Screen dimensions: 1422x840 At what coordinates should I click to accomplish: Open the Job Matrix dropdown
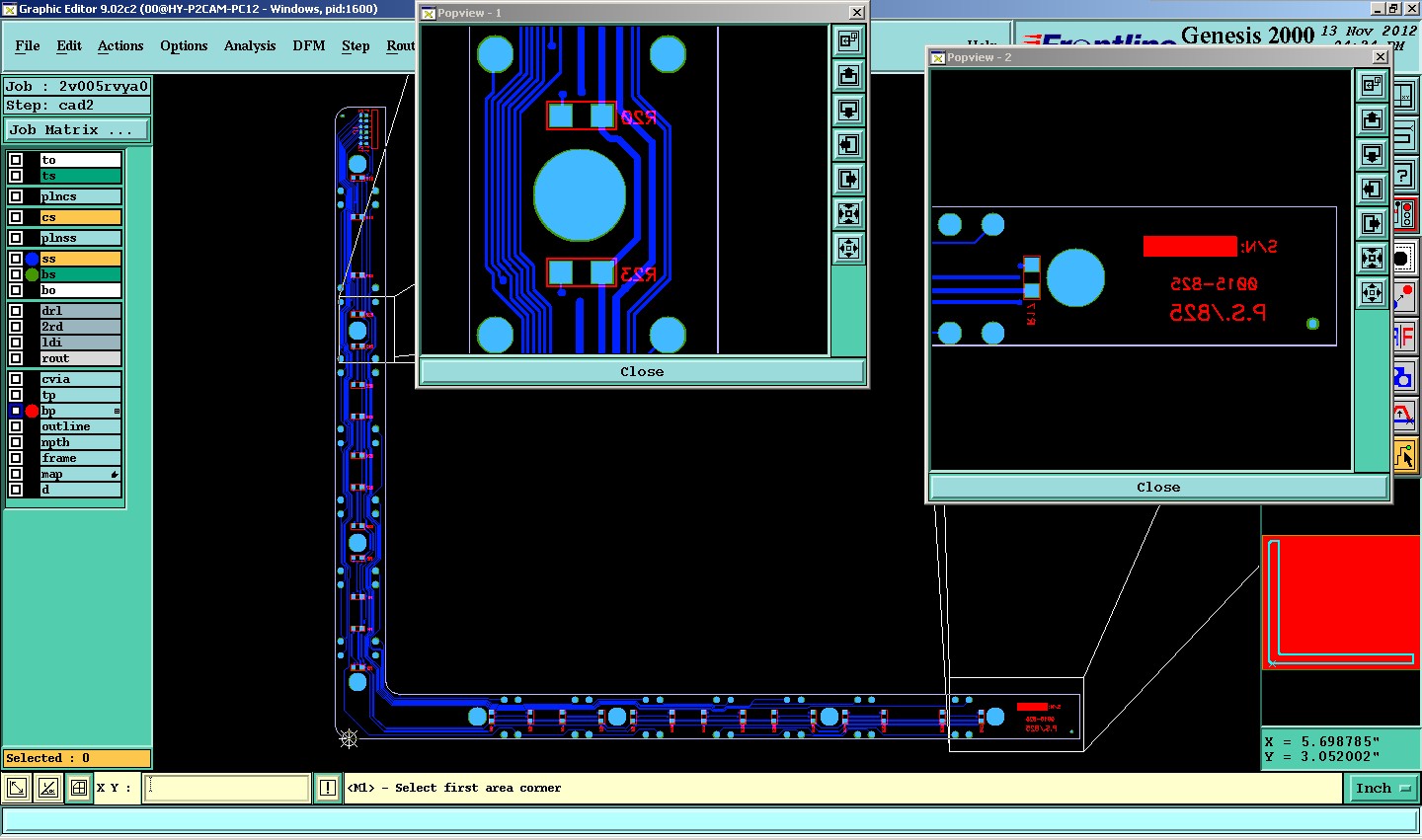click(x=77, y=129)
